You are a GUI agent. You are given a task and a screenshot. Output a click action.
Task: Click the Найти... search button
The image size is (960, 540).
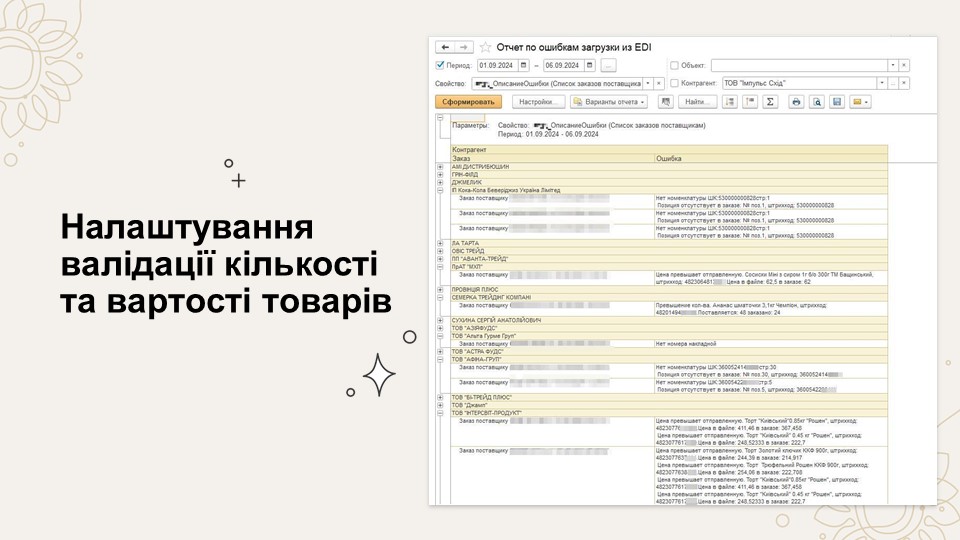[x=695, y=102]
